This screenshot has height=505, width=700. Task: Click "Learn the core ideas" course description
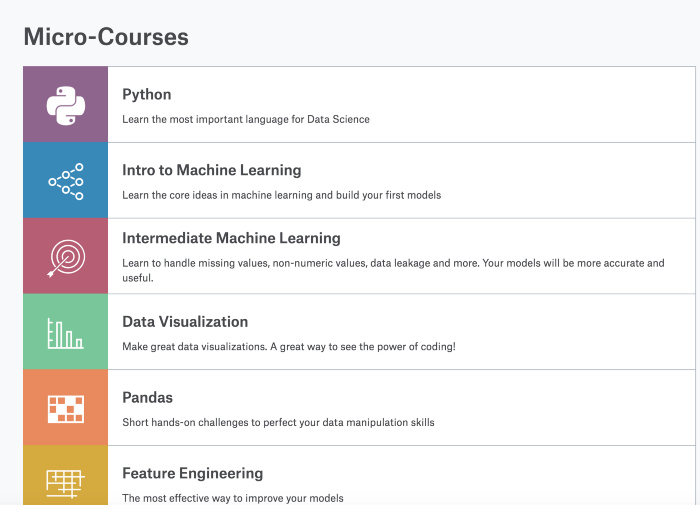tap(281, 195)
